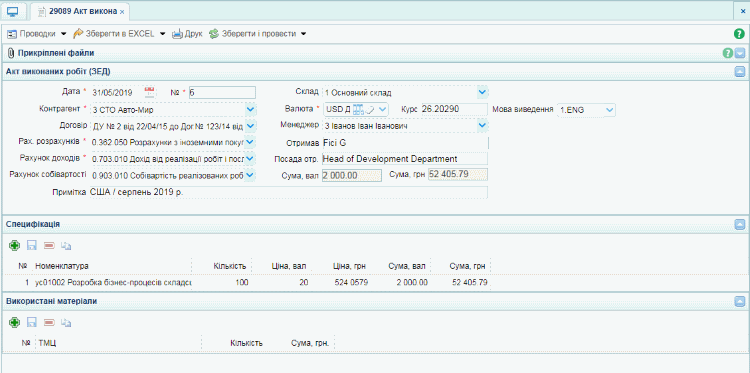Click the Прикріплені файли paperclip icon
Screen dimensions: 750x373
(11, 53)
